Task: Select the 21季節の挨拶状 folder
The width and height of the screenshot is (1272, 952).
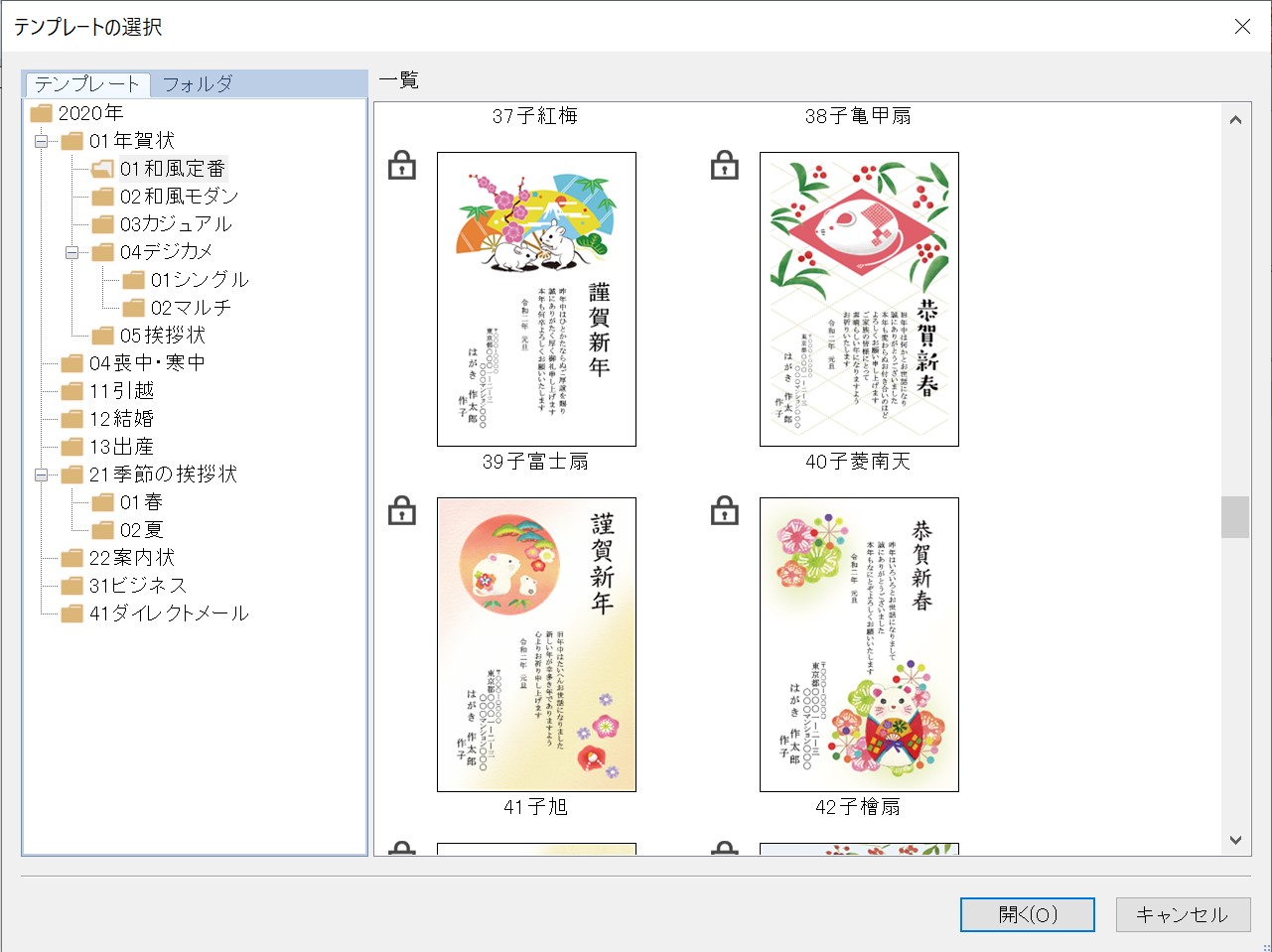Action: (149, 475)
